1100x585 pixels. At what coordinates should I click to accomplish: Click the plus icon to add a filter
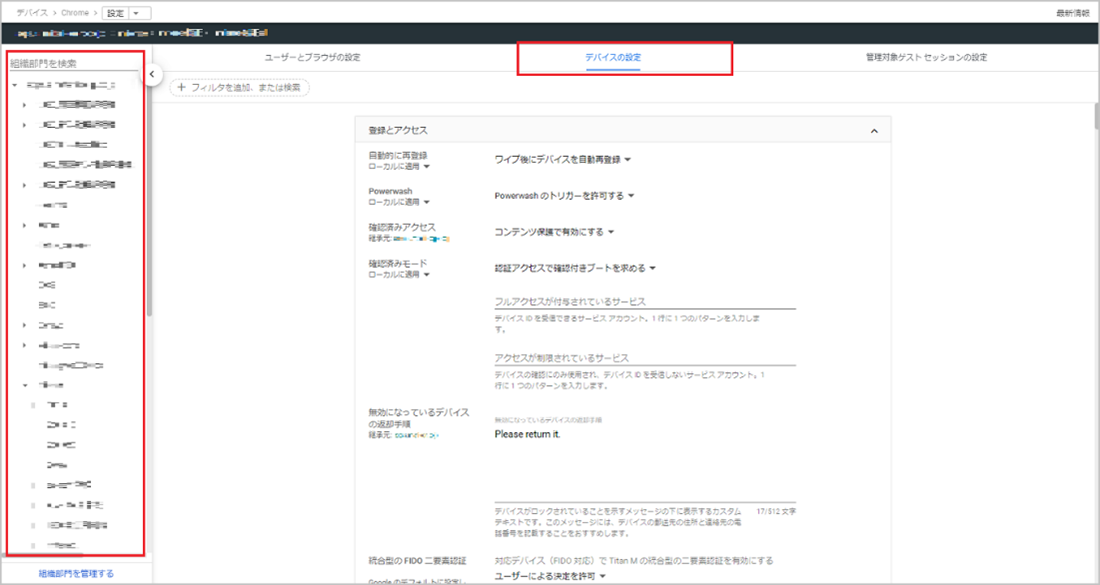tap(181, 88)
